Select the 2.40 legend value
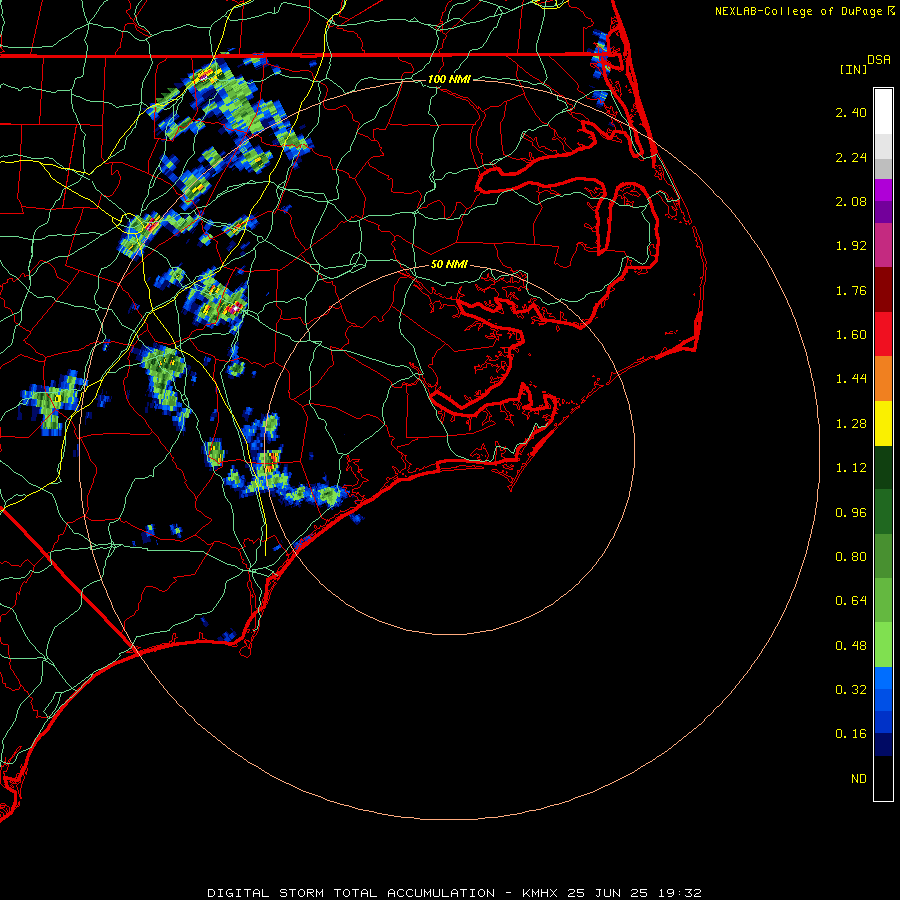The height and width of the screenshot is (900, 900). [851, 112]
